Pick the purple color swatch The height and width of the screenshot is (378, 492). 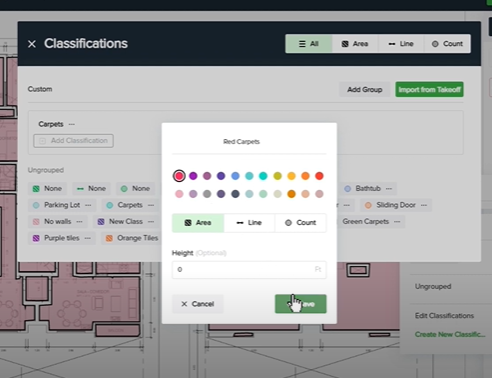click(x=193, y=176)
